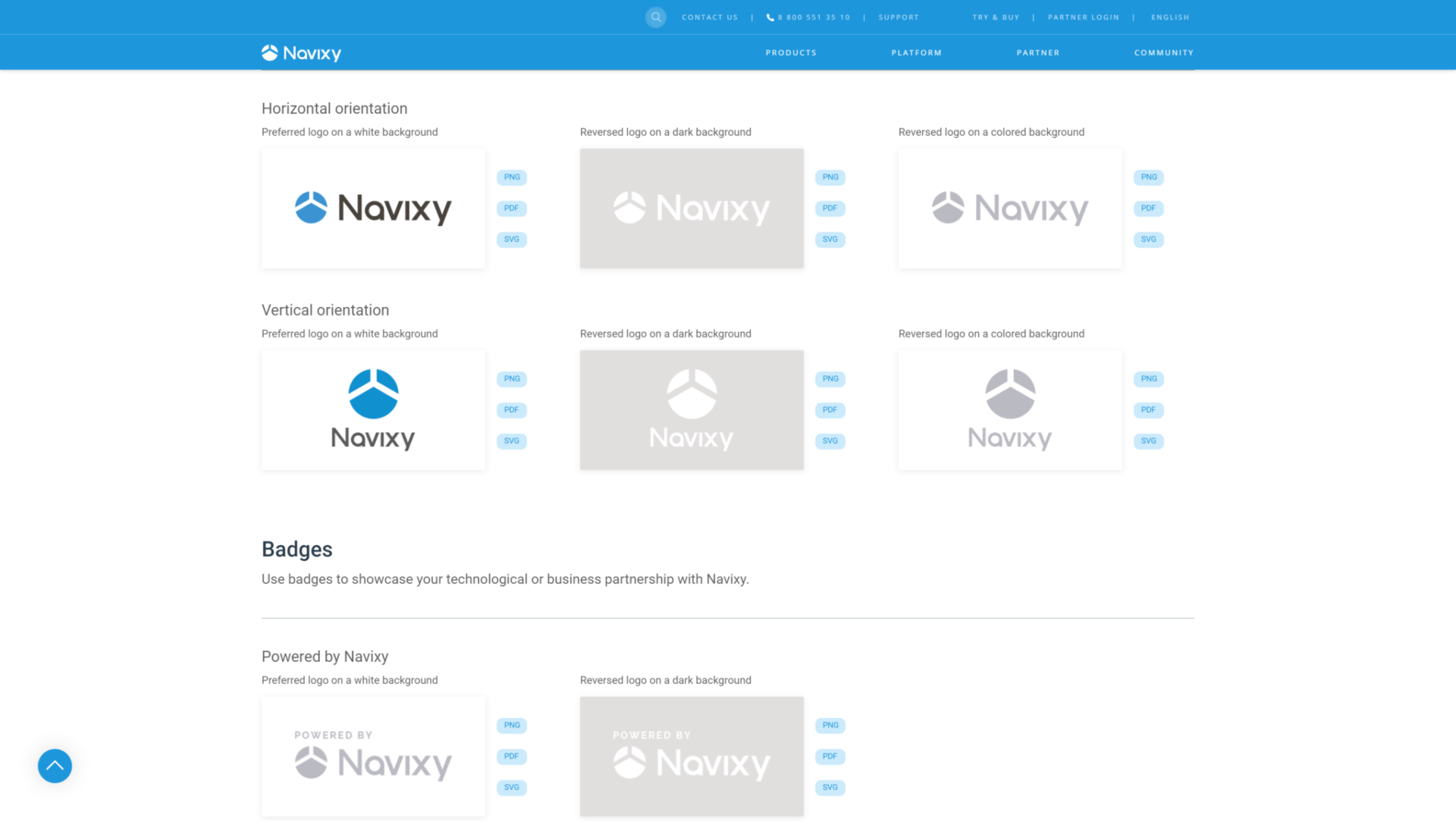
Task: Click the Badges heading
Action: pos(297,550)
